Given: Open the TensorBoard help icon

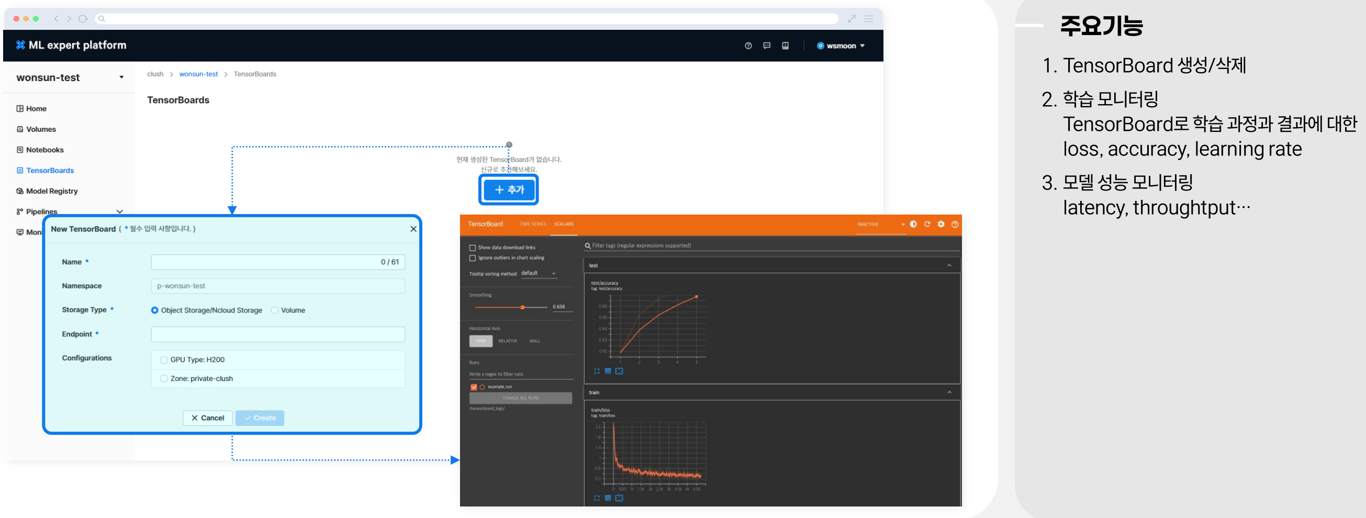Looking at the screenshot, I should (x=955, y=224).
